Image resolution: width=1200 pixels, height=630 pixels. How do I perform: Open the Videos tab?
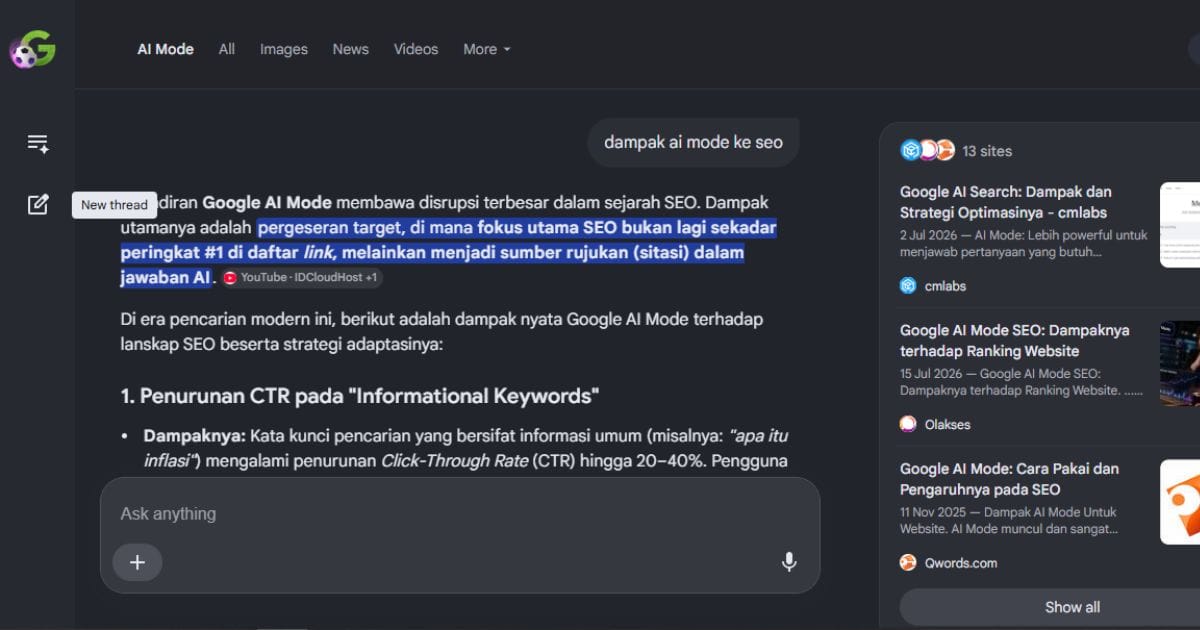416,49
